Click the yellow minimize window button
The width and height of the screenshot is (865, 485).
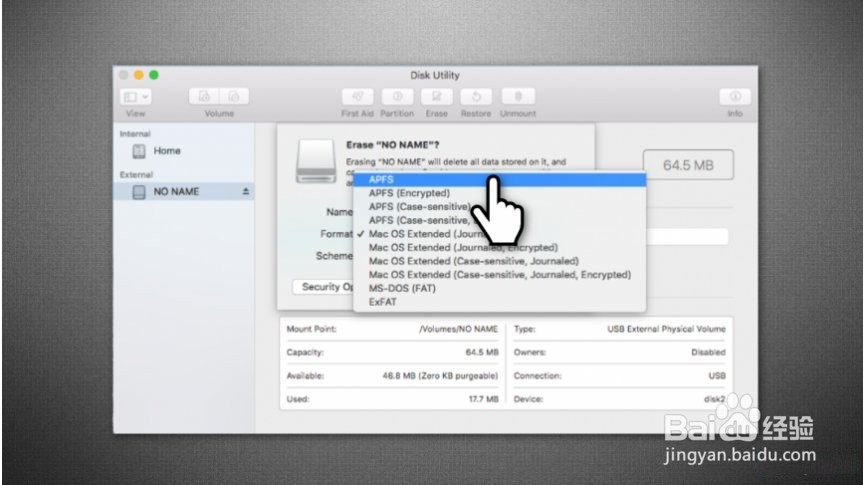(138, 75)
